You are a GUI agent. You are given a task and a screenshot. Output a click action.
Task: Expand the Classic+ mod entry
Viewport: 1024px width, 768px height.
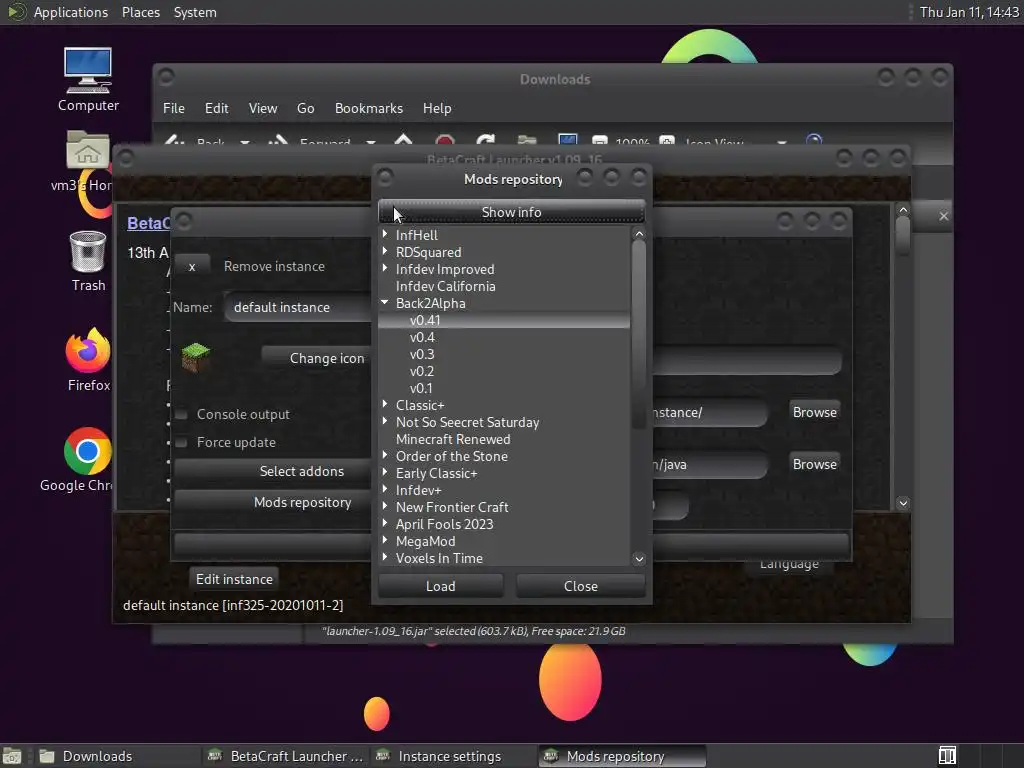click(x=385, y=404)
